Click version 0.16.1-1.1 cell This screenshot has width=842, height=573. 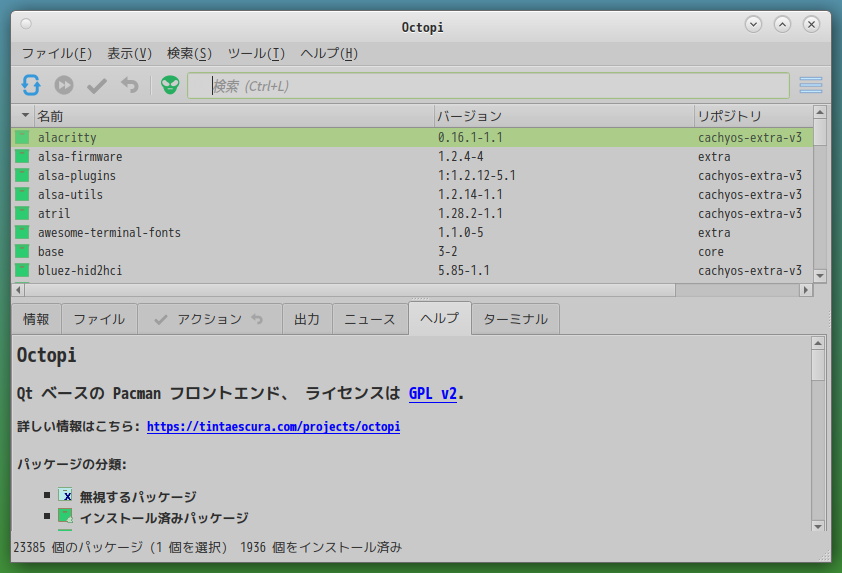[x=470, y=137]
